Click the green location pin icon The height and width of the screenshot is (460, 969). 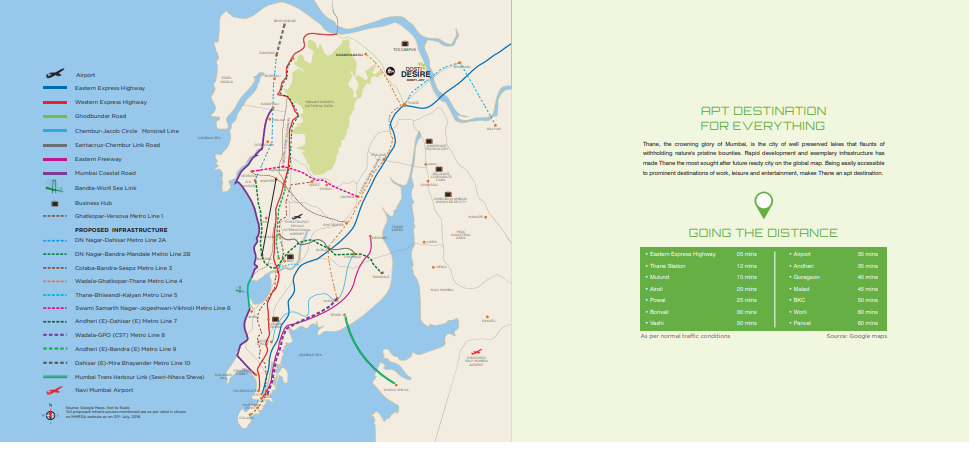(x=763, y=205)
